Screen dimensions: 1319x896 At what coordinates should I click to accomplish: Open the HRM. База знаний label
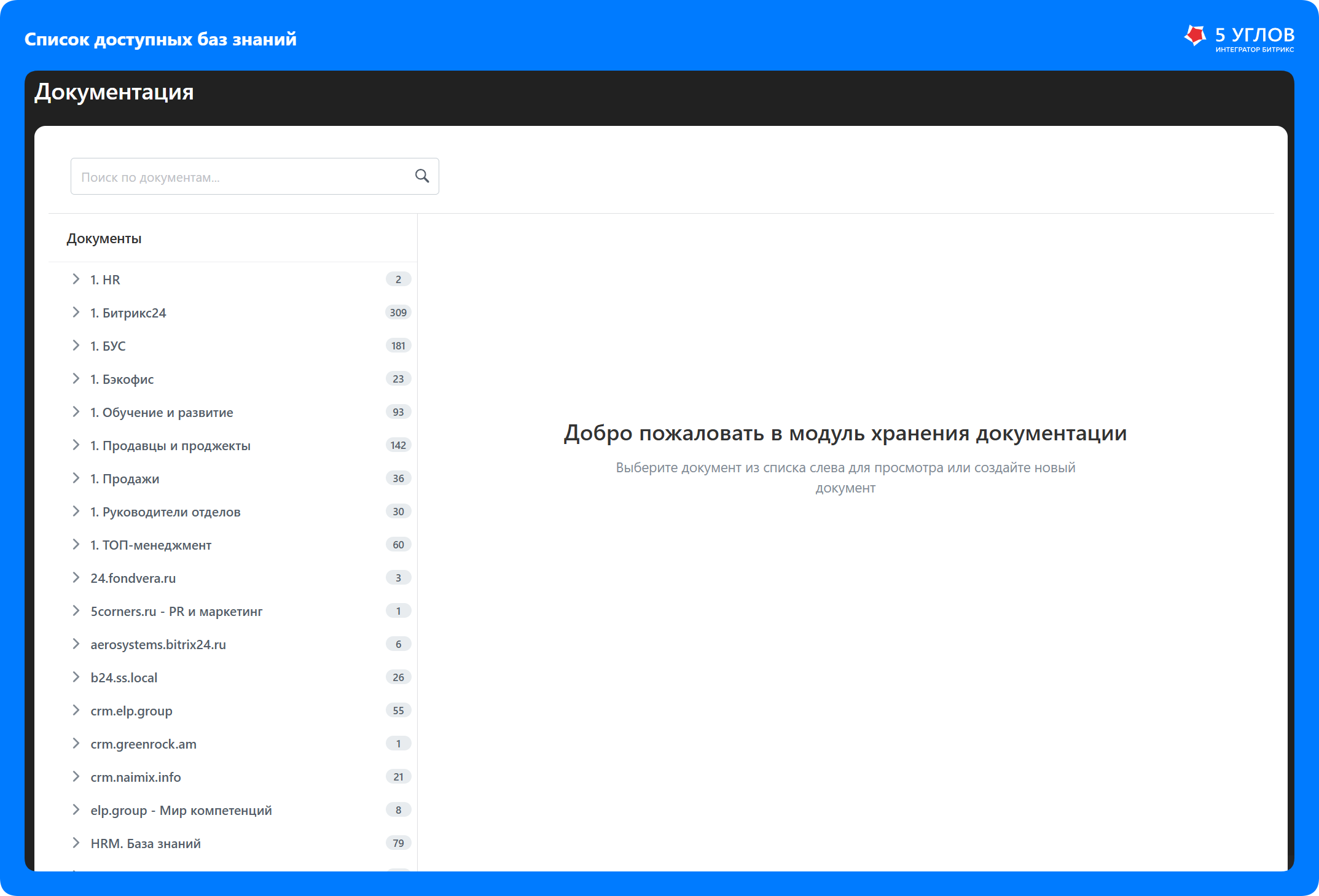coord(146,843)
